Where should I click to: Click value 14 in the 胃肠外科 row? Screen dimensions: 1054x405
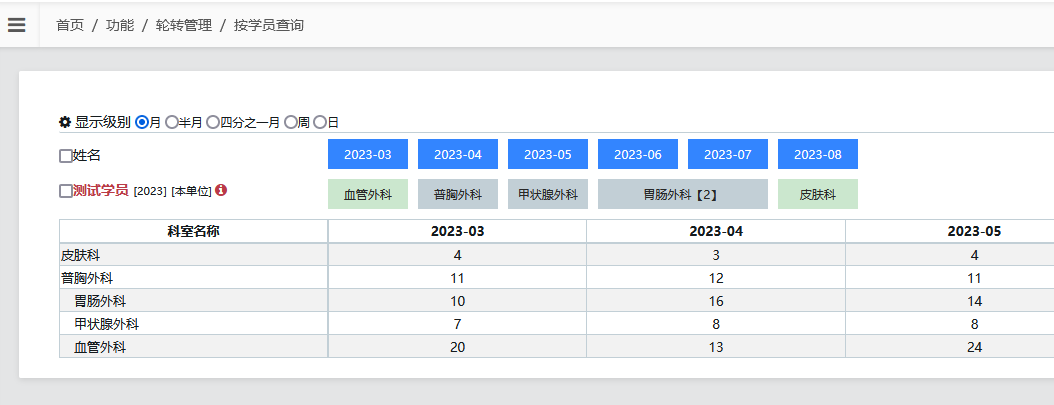pyautogui.click(x=975, y=302)
